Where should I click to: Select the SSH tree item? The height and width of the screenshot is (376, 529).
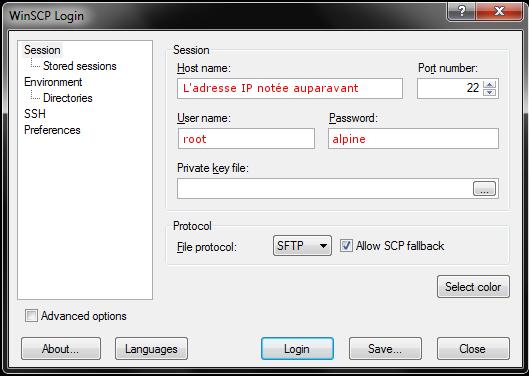35,114
